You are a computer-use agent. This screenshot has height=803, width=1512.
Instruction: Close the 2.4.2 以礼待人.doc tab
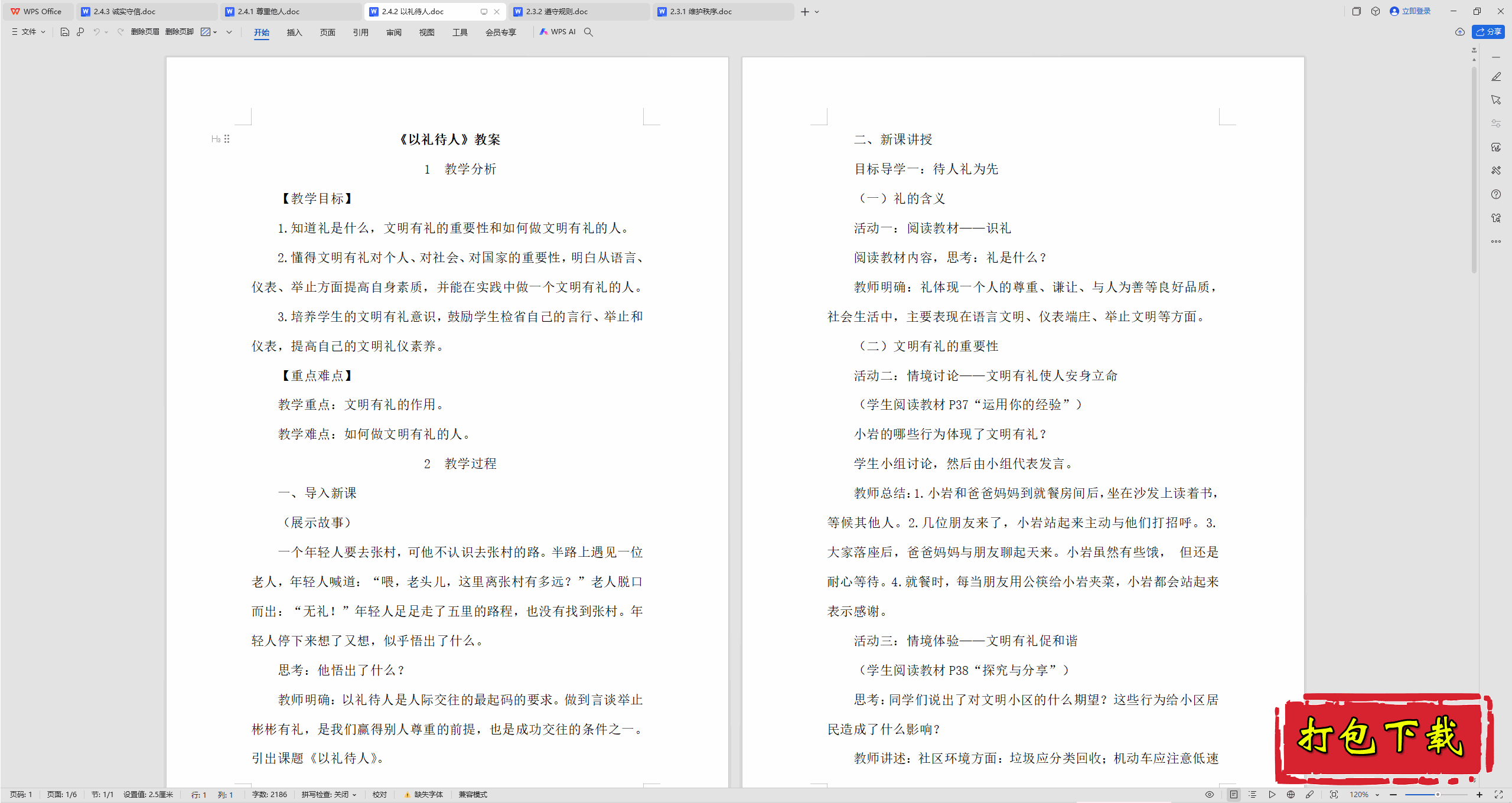click(x=497, y=11)
